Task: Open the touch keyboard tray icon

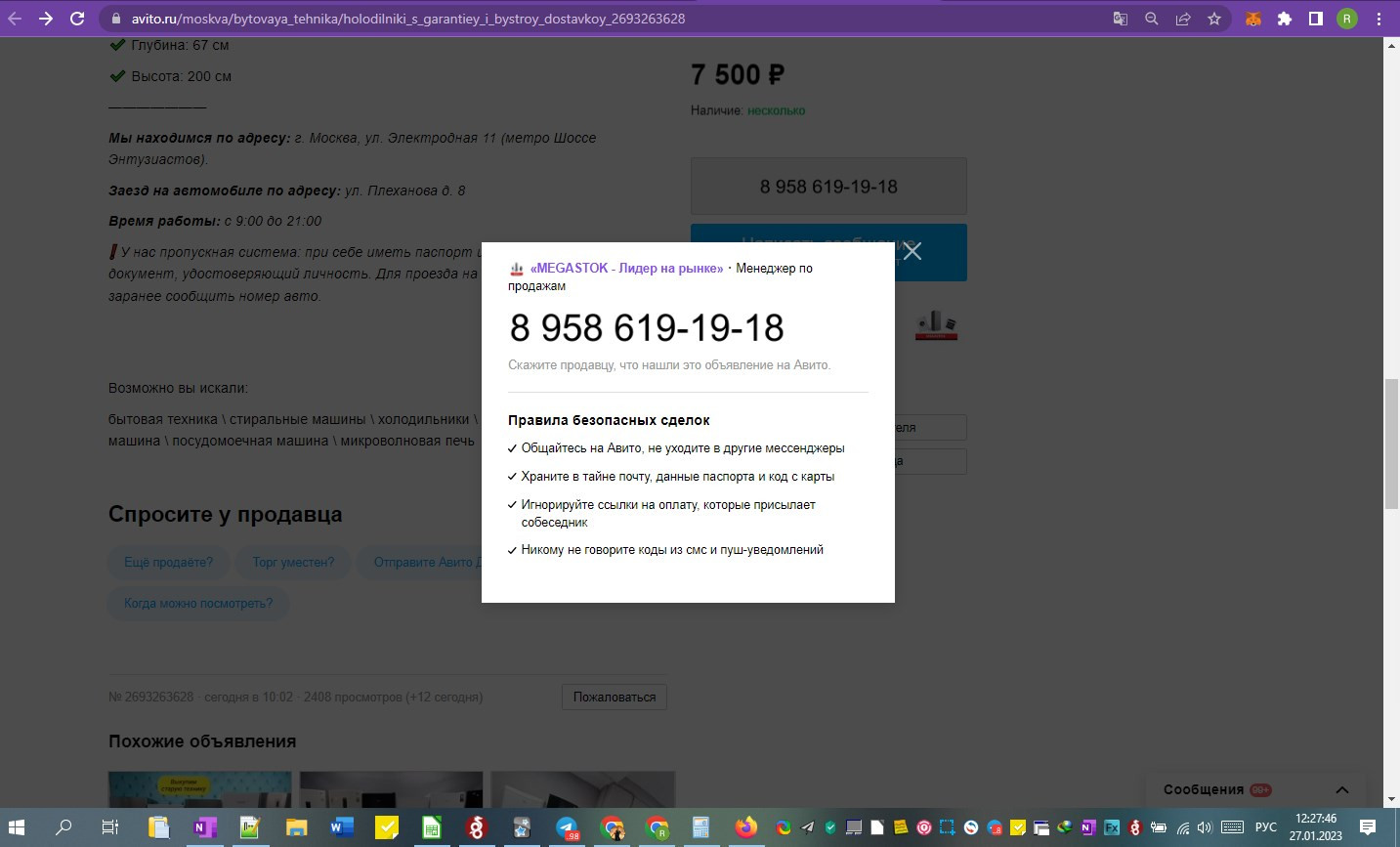Action: 1233,827
